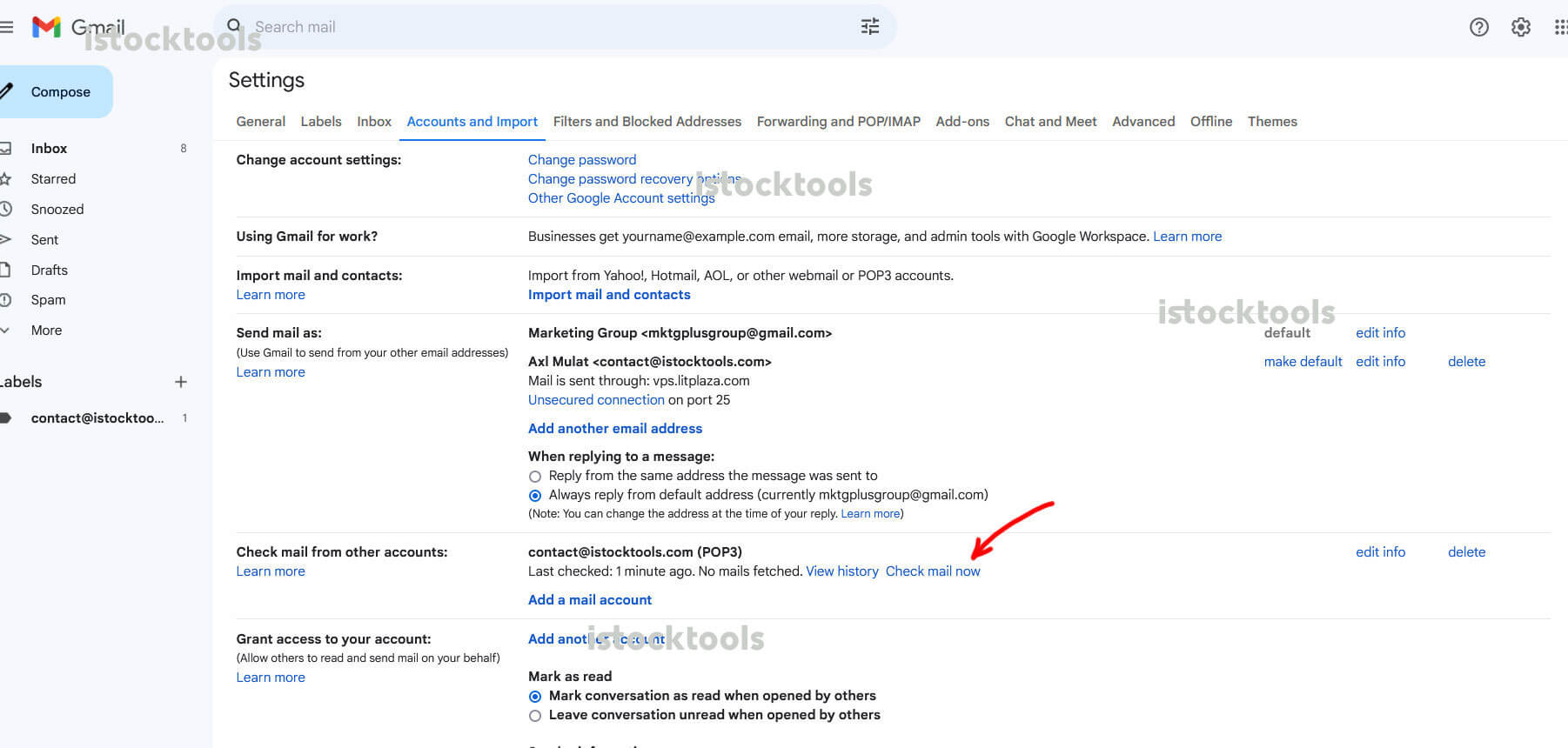
Task: Open the Add-ons tab
Action: [x=962, y=122]
